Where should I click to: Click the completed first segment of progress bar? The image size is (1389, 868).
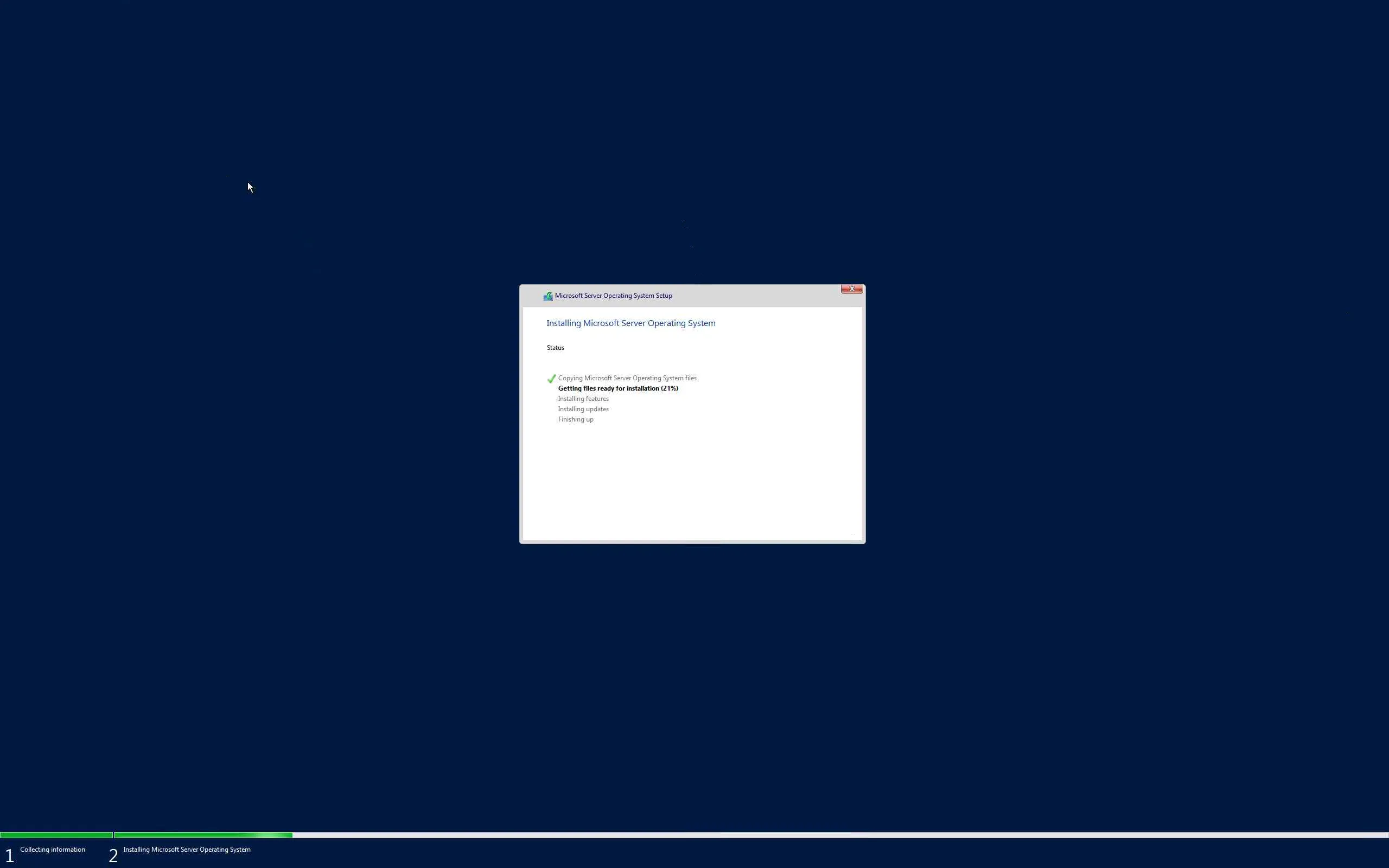coord(56,835)
